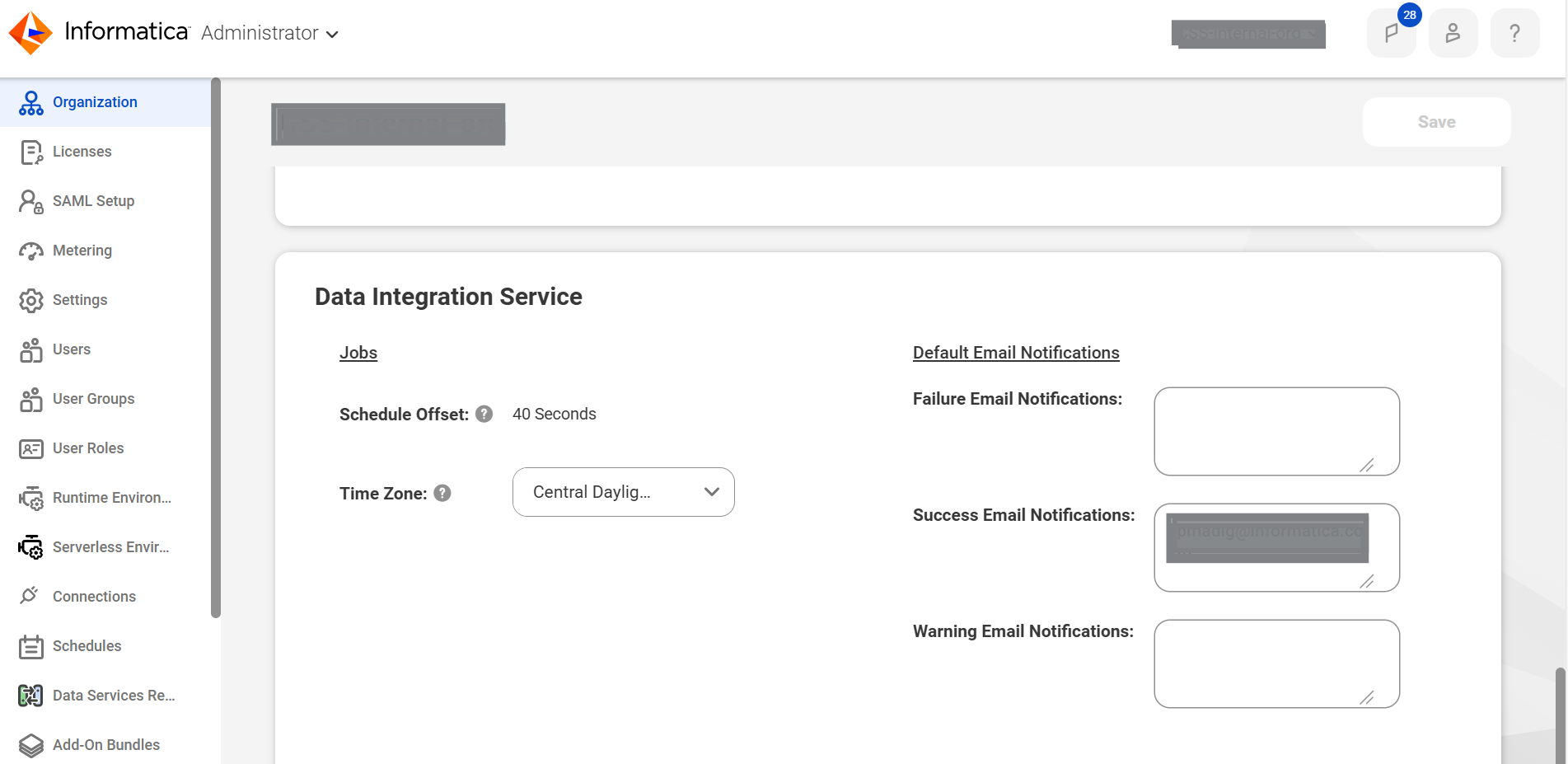Click the Runtime Environments icon

tap(31, 499)
